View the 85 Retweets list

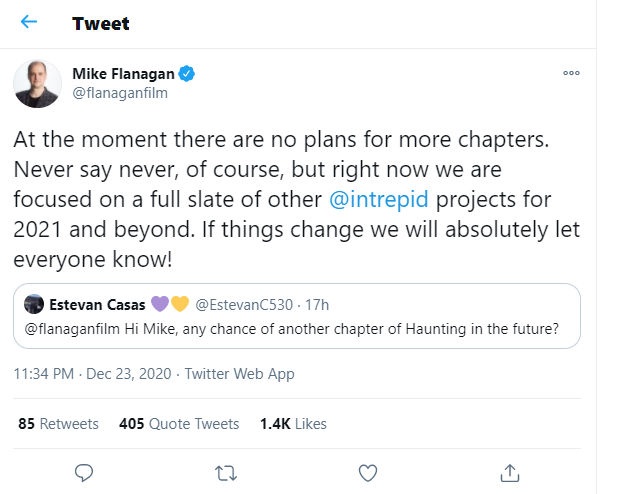tap(59, 424)
